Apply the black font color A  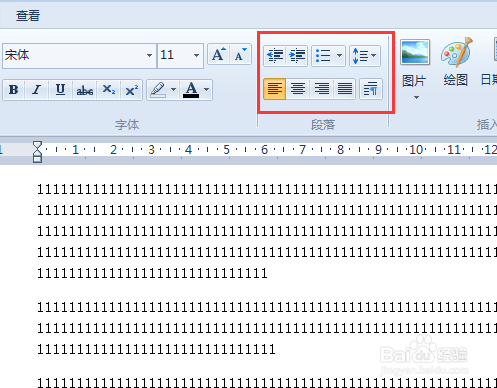(191, 90)
